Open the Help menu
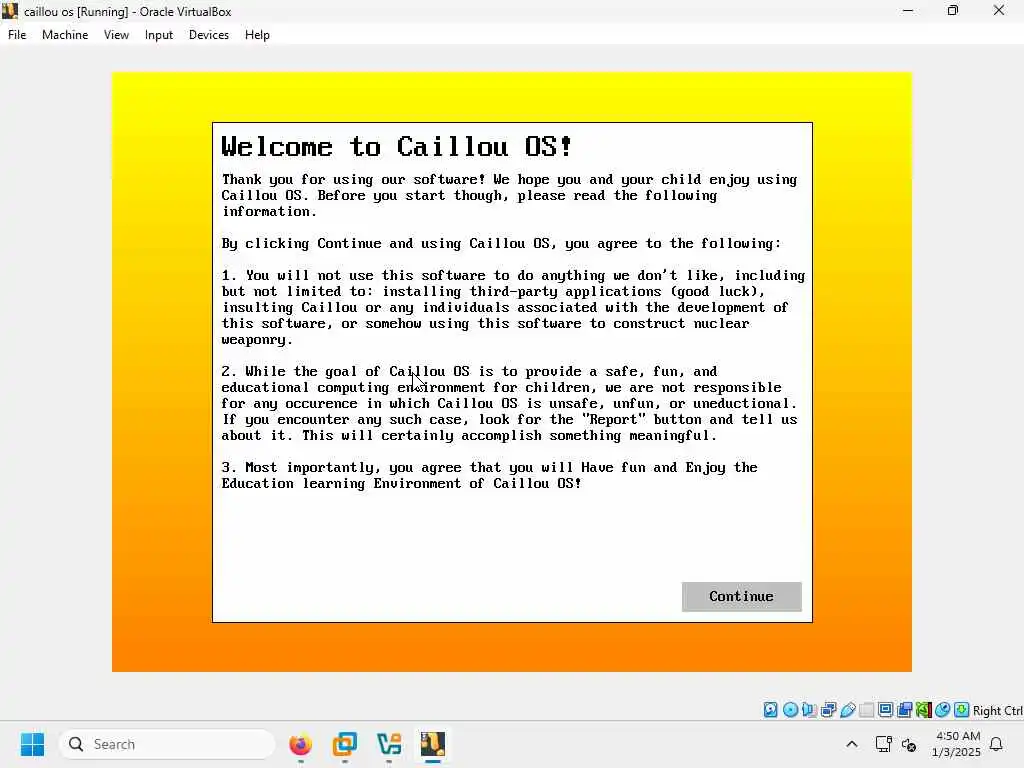This screenshot has width=1024, height=768. click(257, 35)
